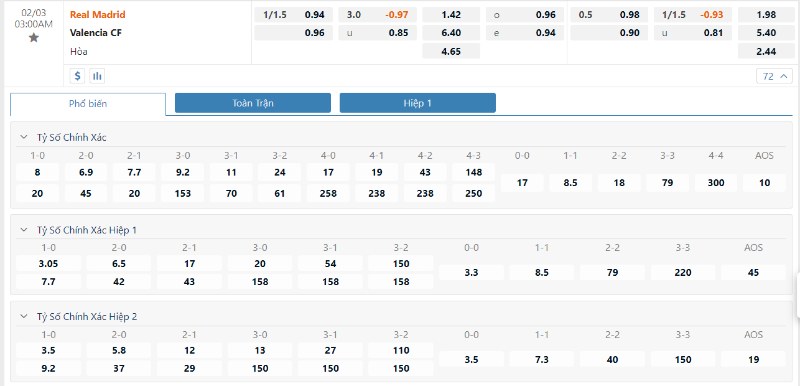Select the 4.65 draw odds for Hòa
800x386 pixels.
(x=451, y=52)
